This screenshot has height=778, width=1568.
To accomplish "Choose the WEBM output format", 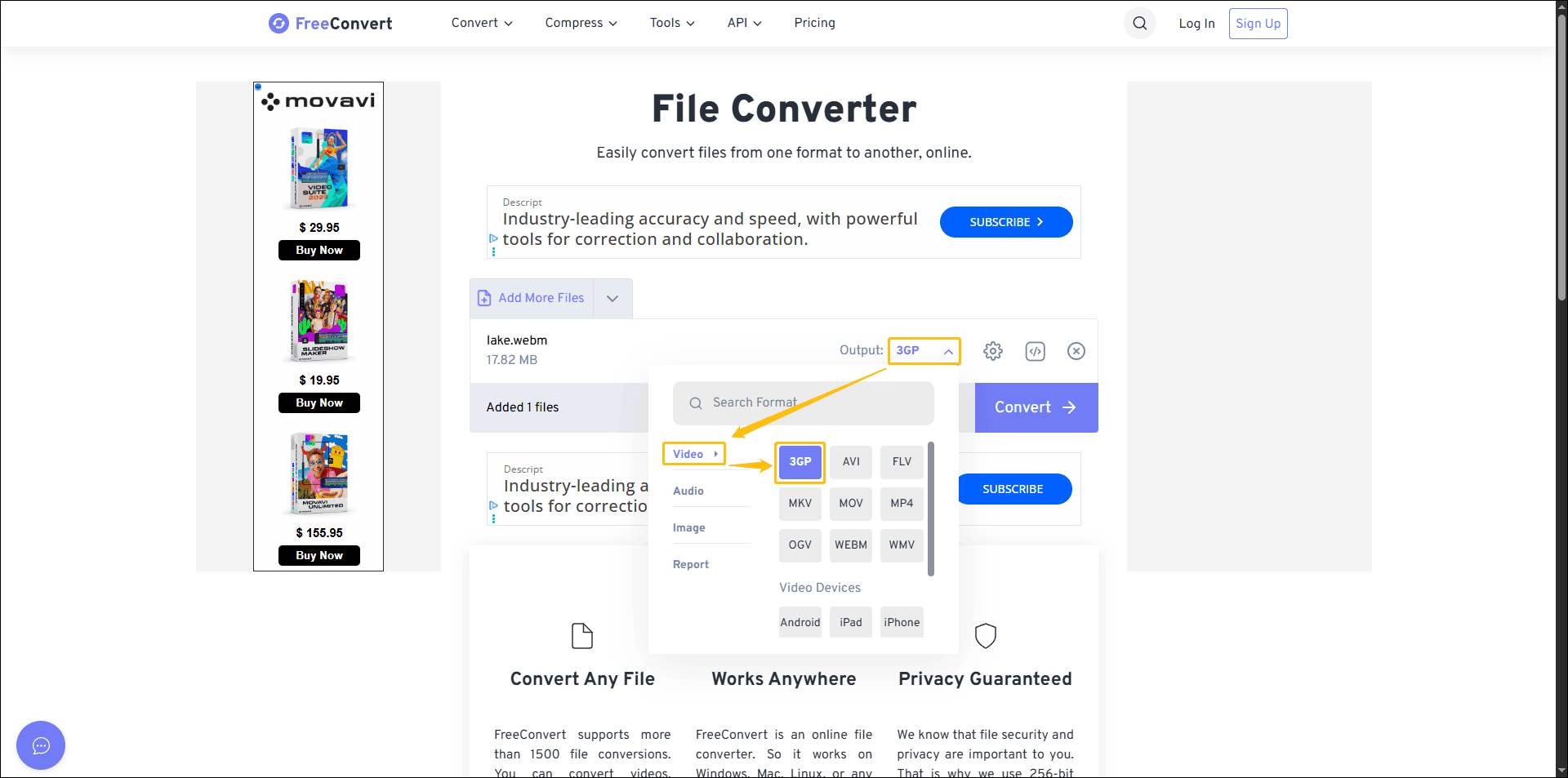I will point(851,545).
